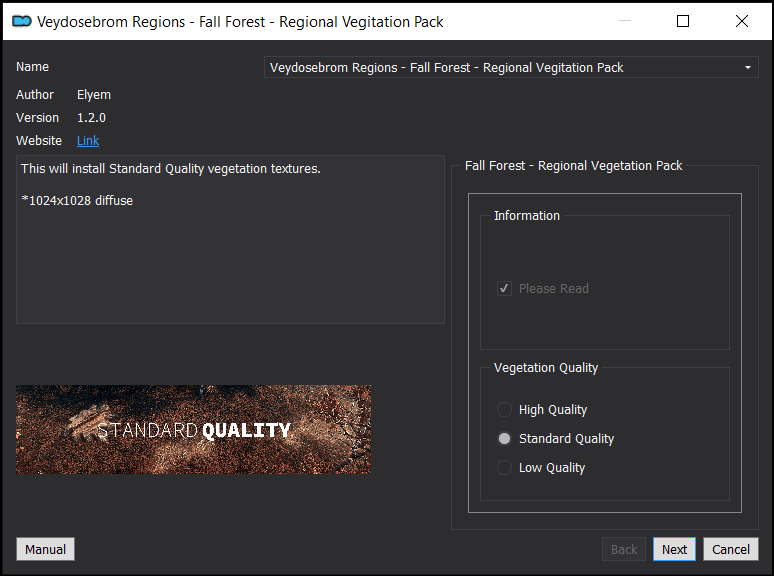
Task: Click the app icon in title bar
Action: coord(22,21)
